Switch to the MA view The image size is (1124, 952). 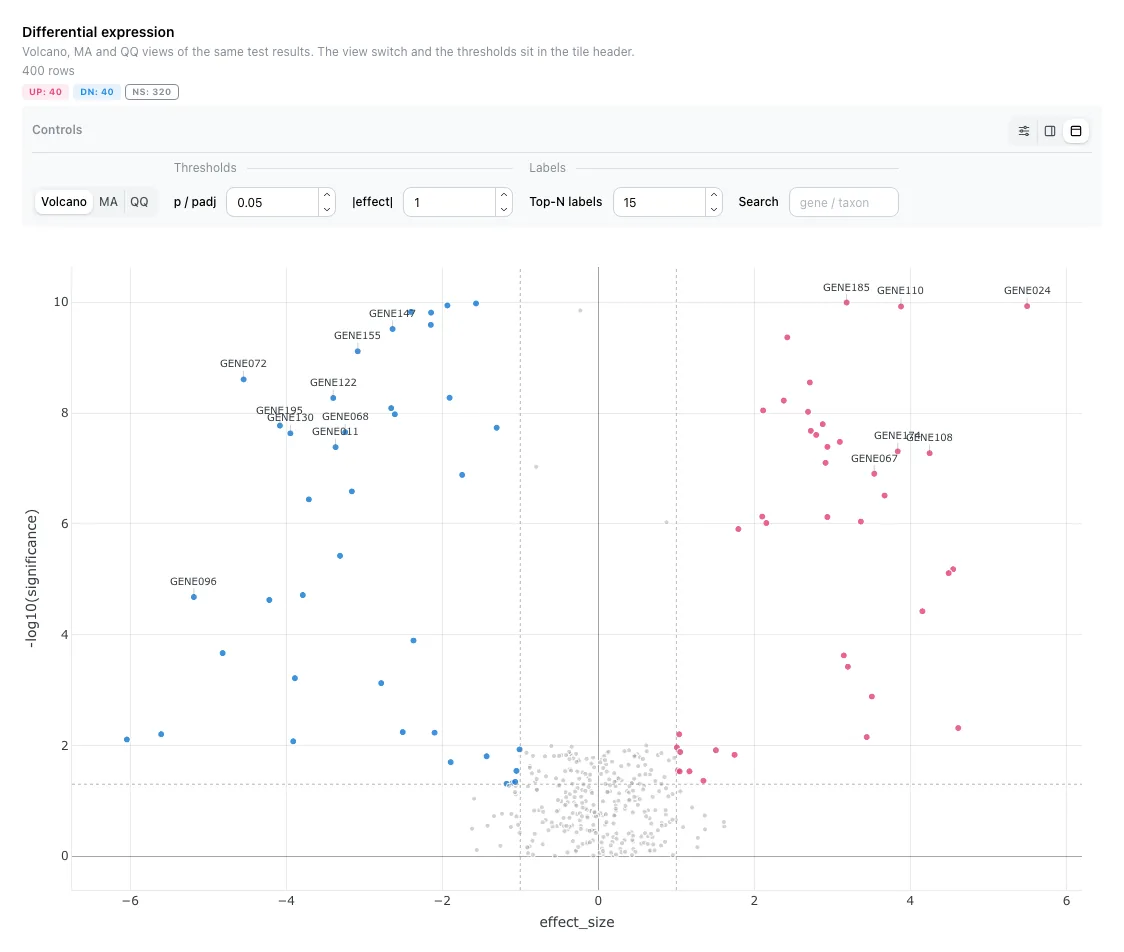pyautogui.click(x=108, y=201)
